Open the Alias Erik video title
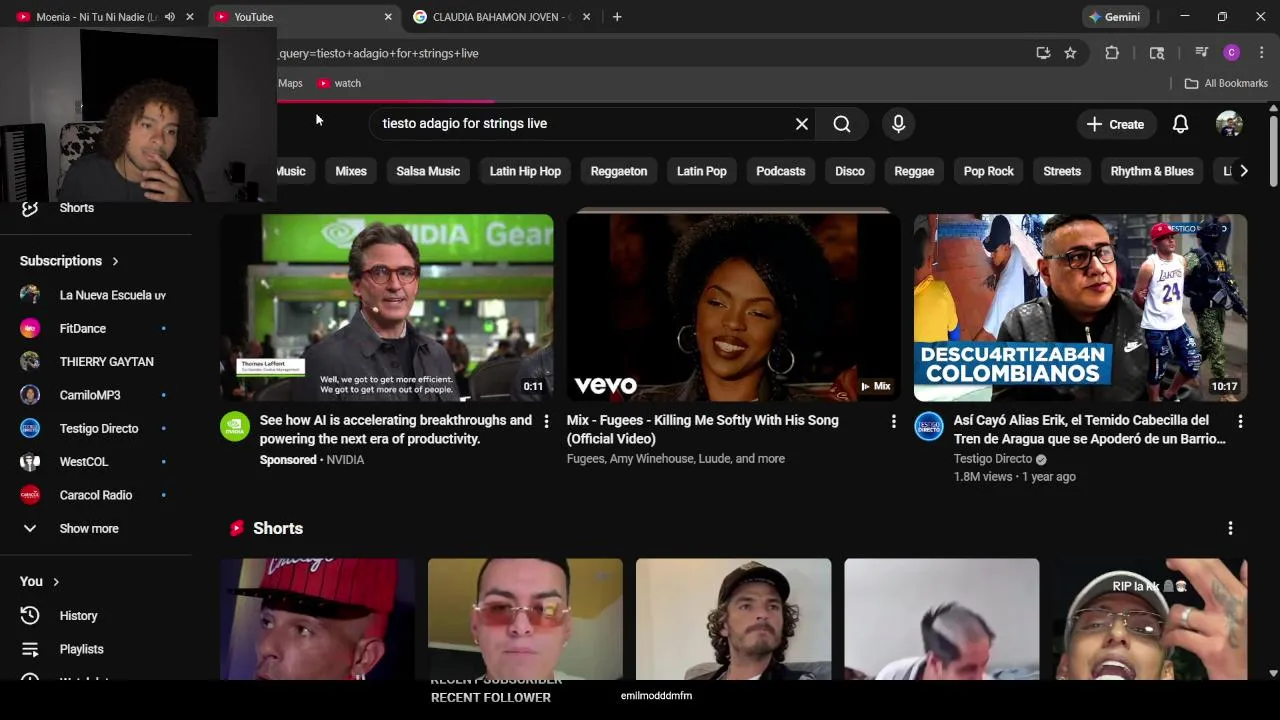The height and width of the screenshot is (720, 1280). click(x=1090, y=429)
